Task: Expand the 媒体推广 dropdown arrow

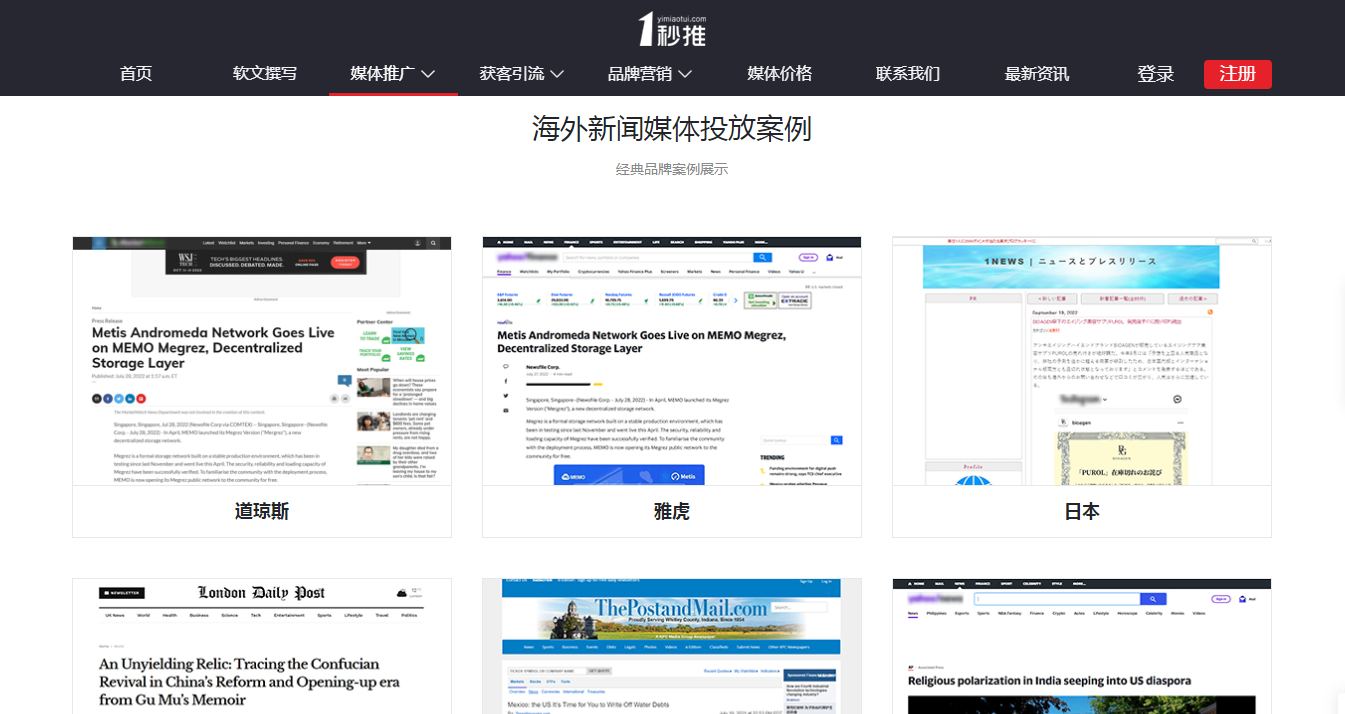Action: click(428, 74)
